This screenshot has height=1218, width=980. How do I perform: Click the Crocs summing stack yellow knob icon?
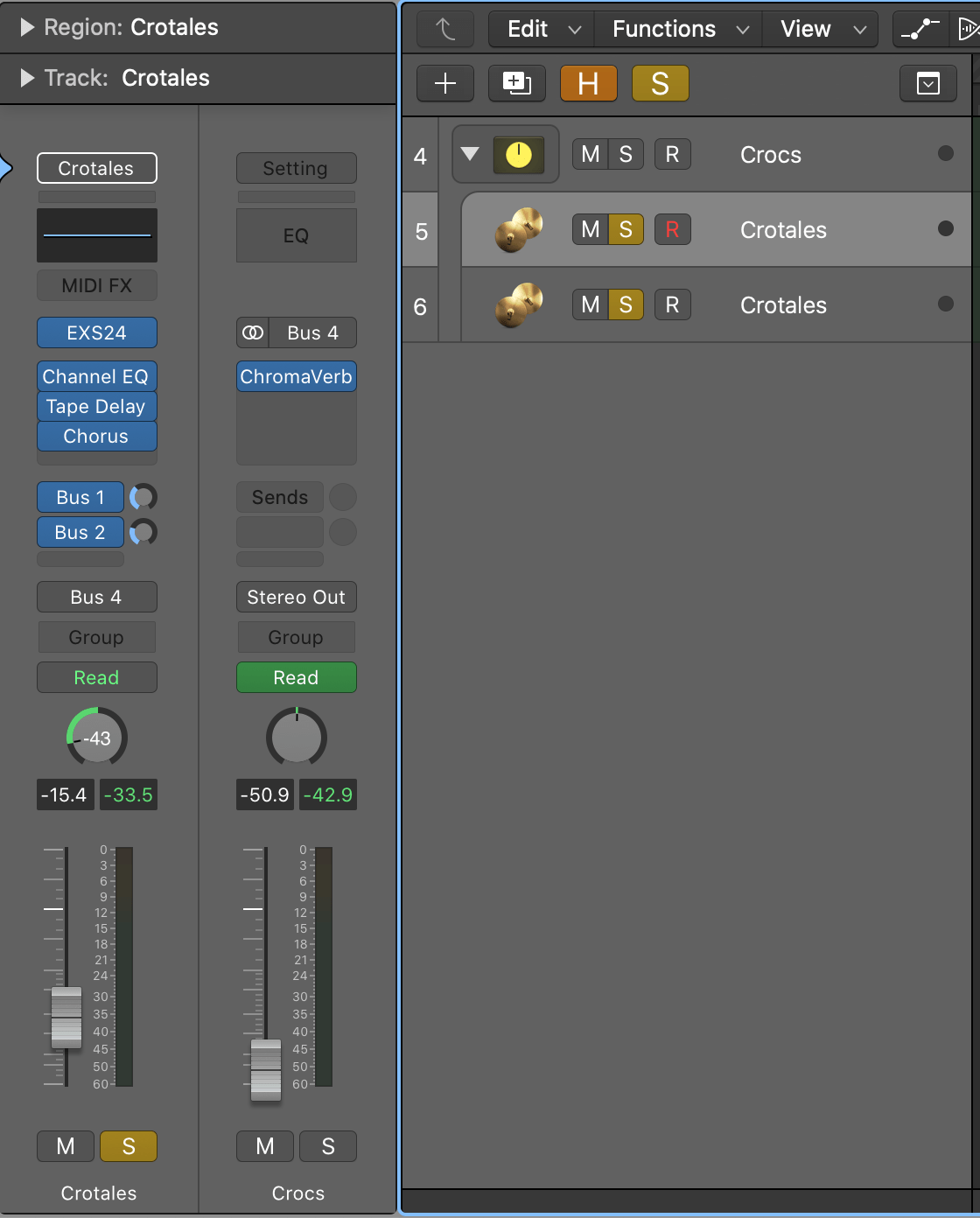[x=518, y=155]
